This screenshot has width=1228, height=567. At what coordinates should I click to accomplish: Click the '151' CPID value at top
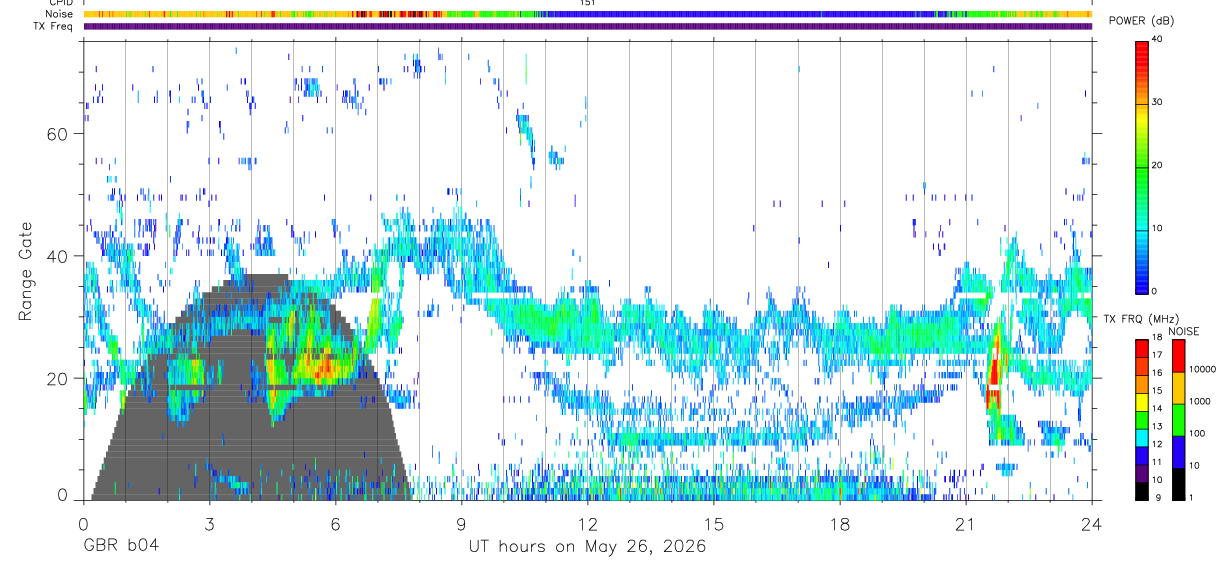click(588, 3)
